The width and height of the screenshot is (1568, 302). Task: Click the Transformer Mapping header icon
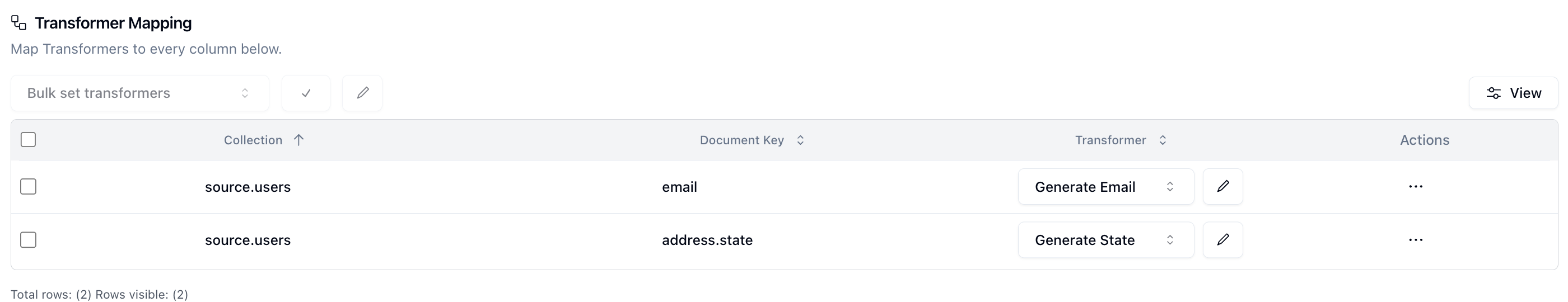19,22
